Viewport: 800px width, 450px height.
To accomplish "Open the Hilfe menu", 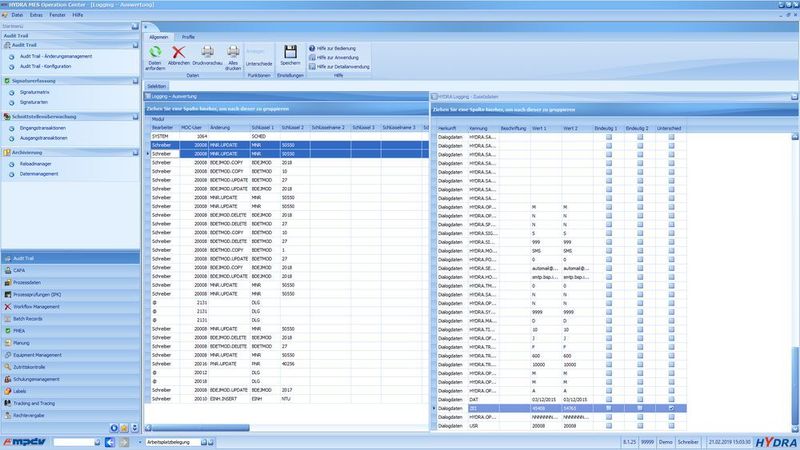I will 78,15.
